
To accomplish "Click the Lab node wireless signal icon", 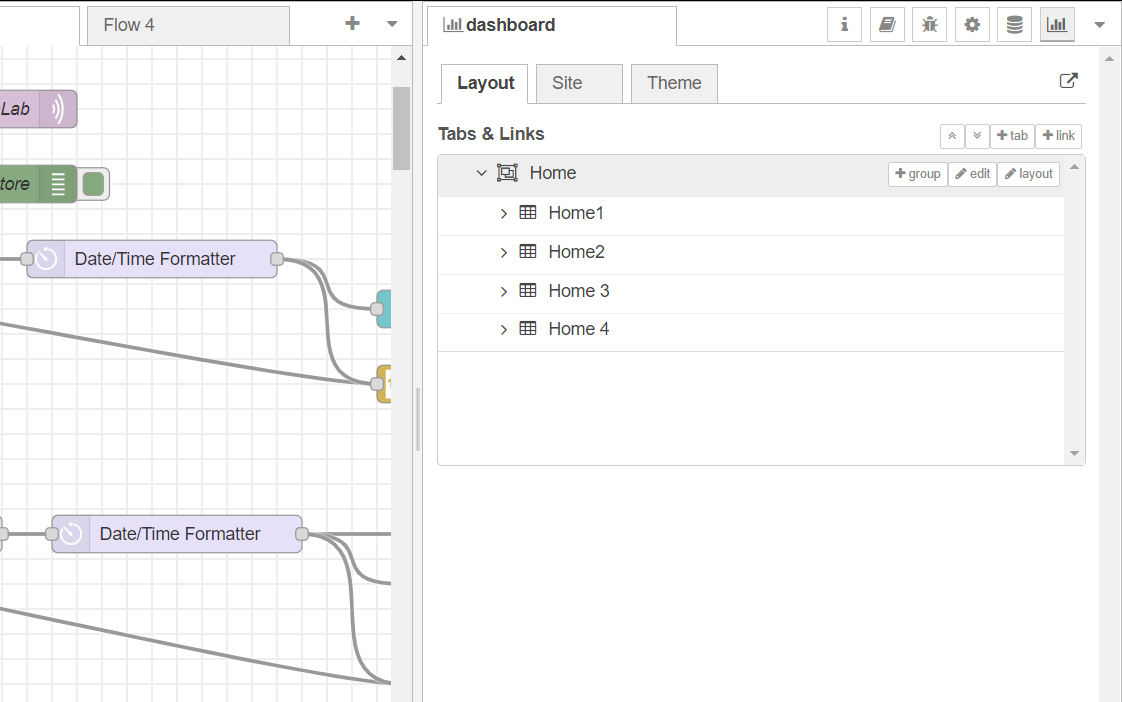I will point(57,109).
